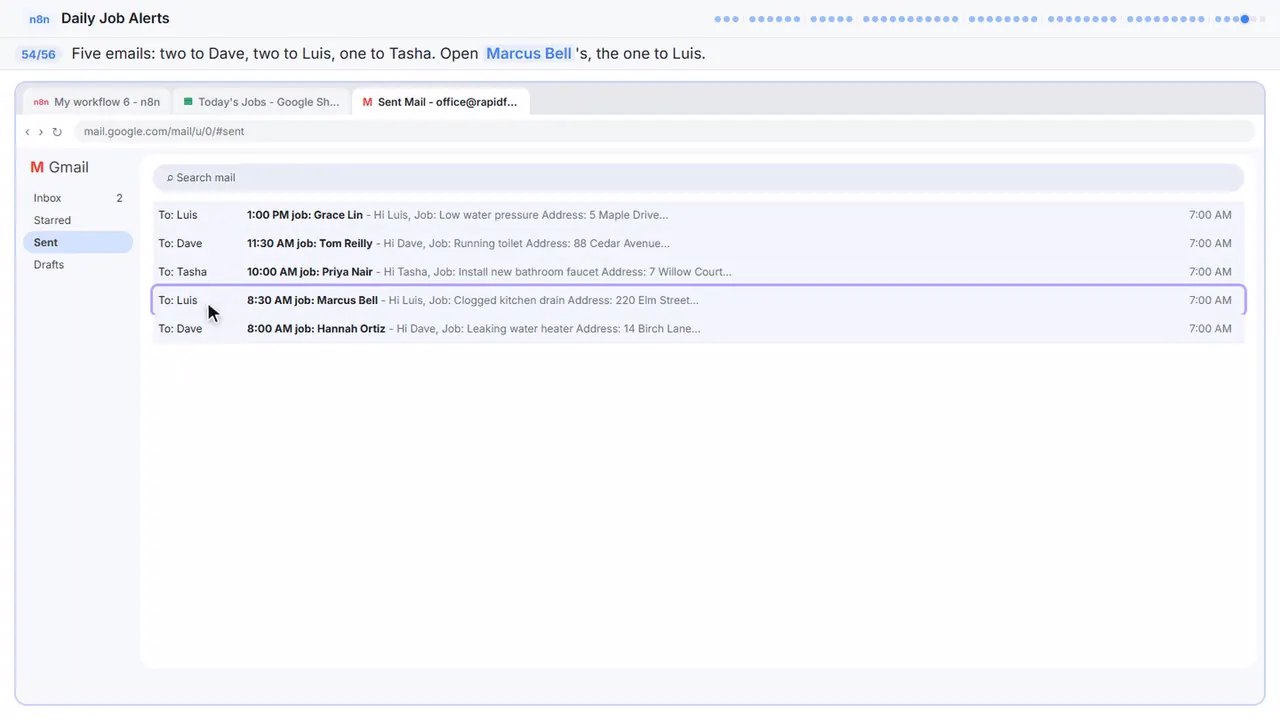Open the Starred folder
1280x720 pixels.
[78, 220]
